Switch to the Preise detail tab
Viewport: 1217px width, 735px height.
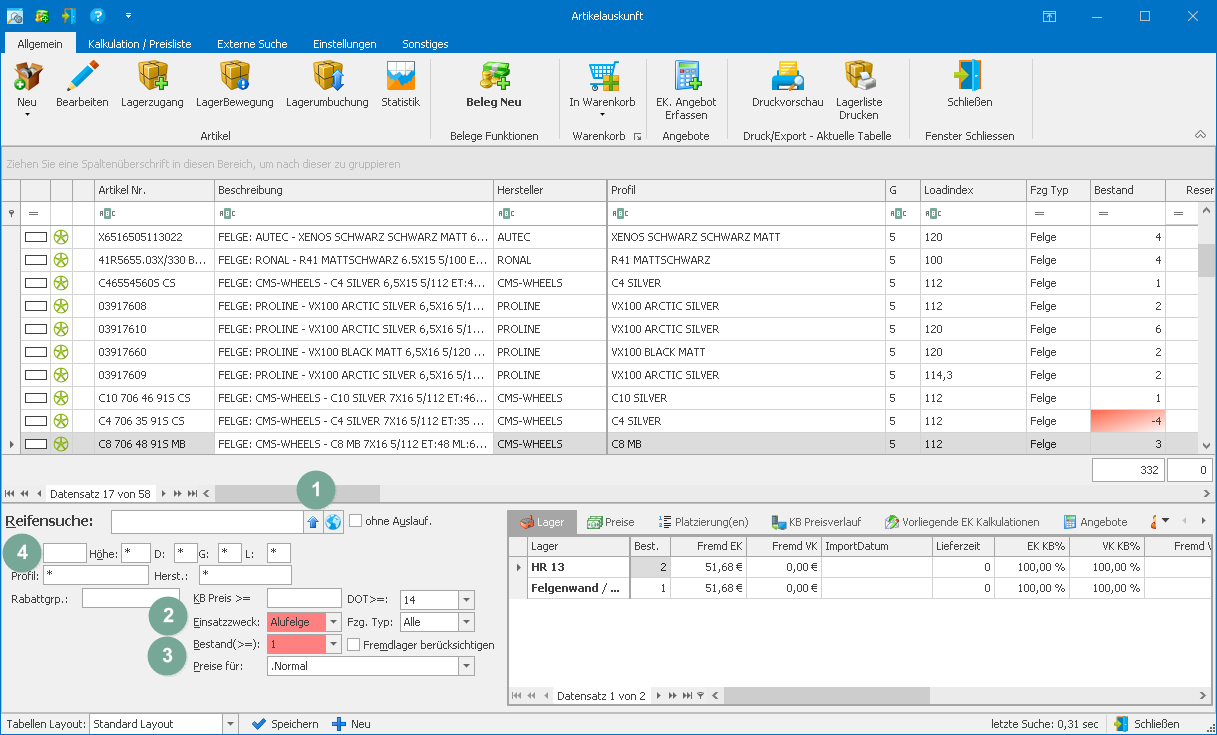click(610, 522)
